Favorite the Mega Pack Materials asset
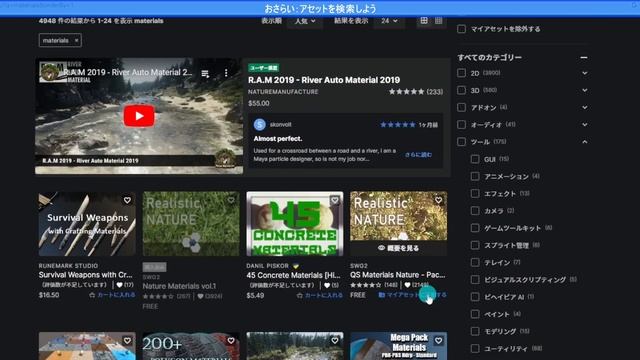640x360 pixels. 438,340
